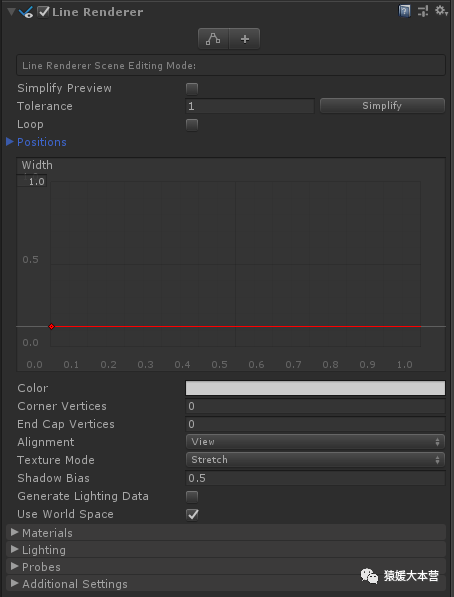Toggle the Loop checkbox
454x597 pixels.
192,125
